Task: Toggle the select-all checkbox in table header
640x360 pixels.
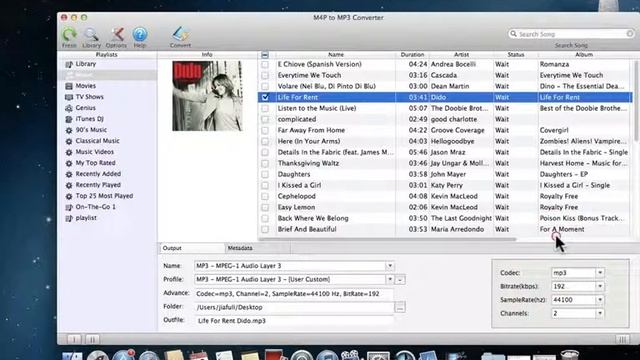Action: [265, 55]
